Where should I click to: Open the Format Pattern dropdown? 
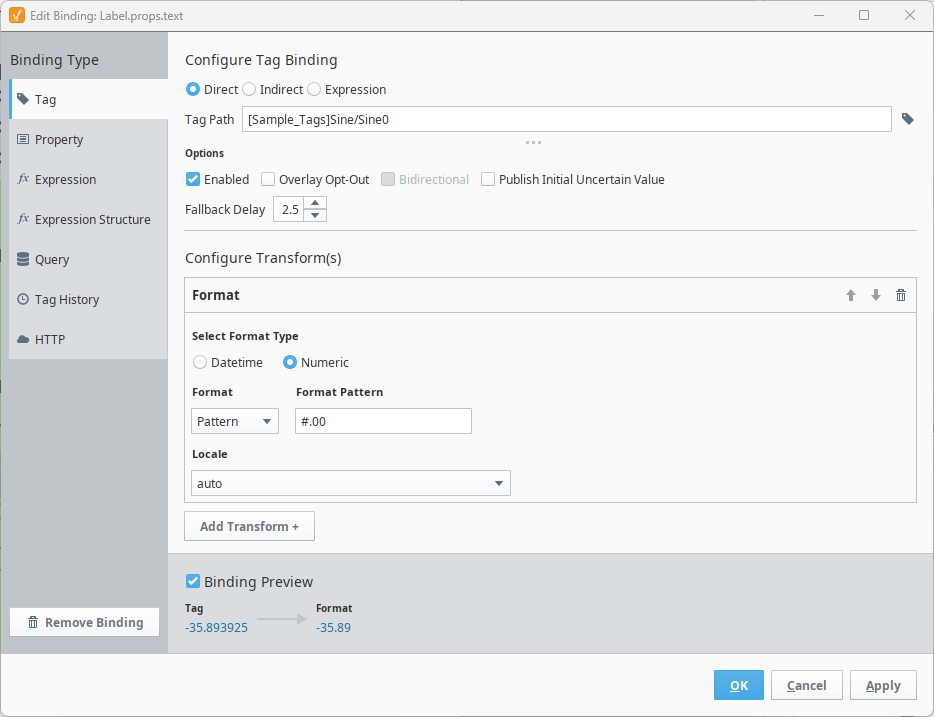[x=235, y=421]
